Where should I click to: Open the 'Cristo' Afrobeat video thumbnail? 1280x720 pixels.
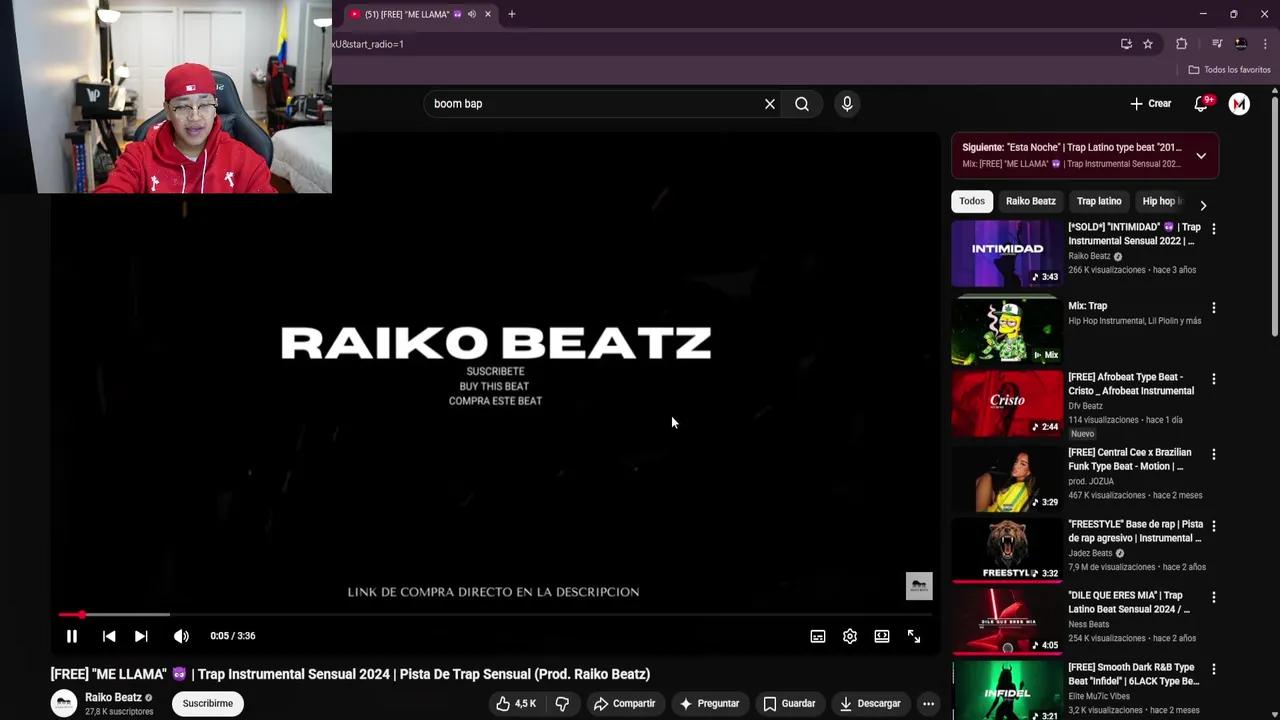click(x=1006, y=403)
